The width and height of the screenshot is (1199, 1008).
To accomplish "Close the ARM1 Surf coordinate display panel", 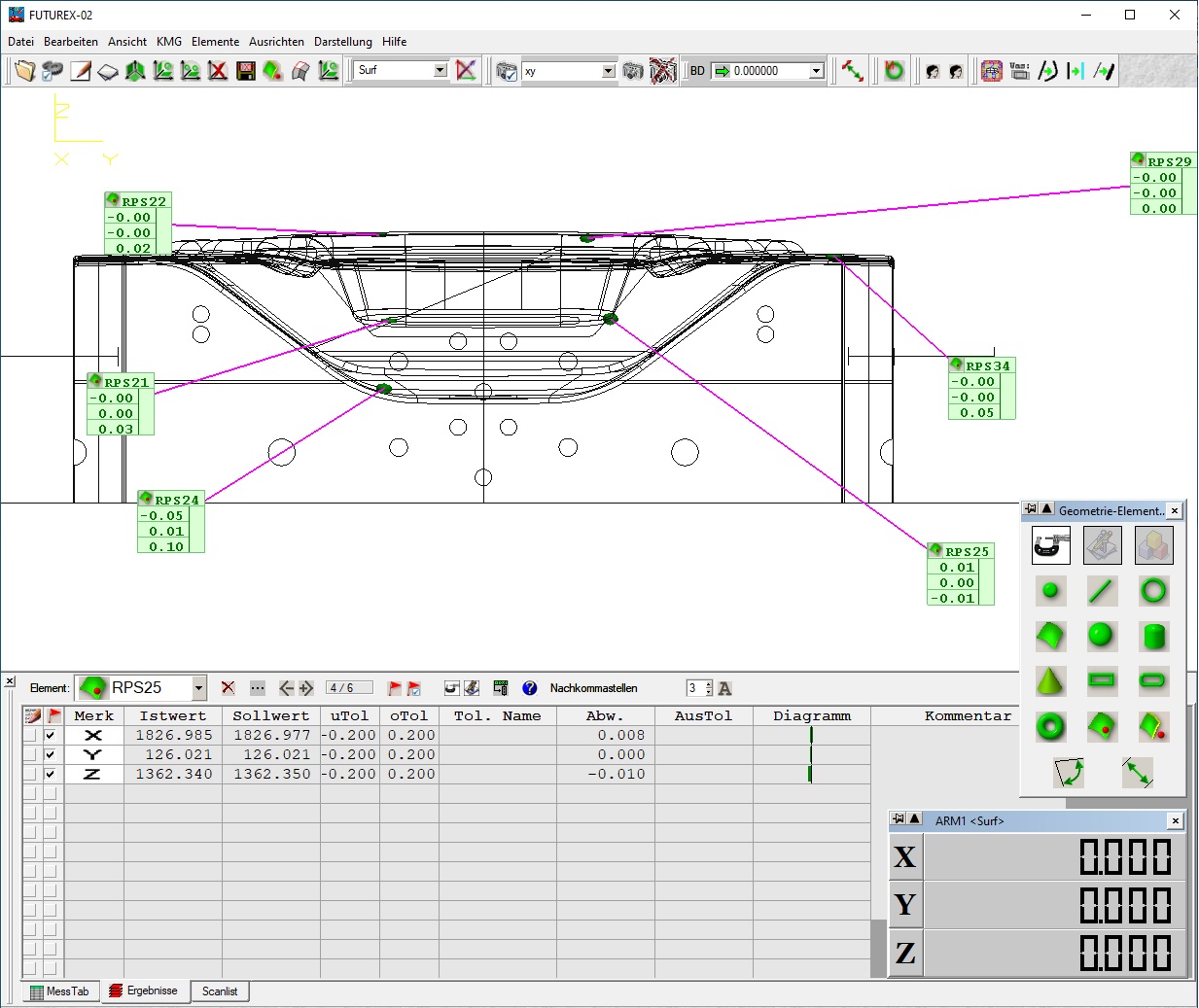I will click(1174, 820).
